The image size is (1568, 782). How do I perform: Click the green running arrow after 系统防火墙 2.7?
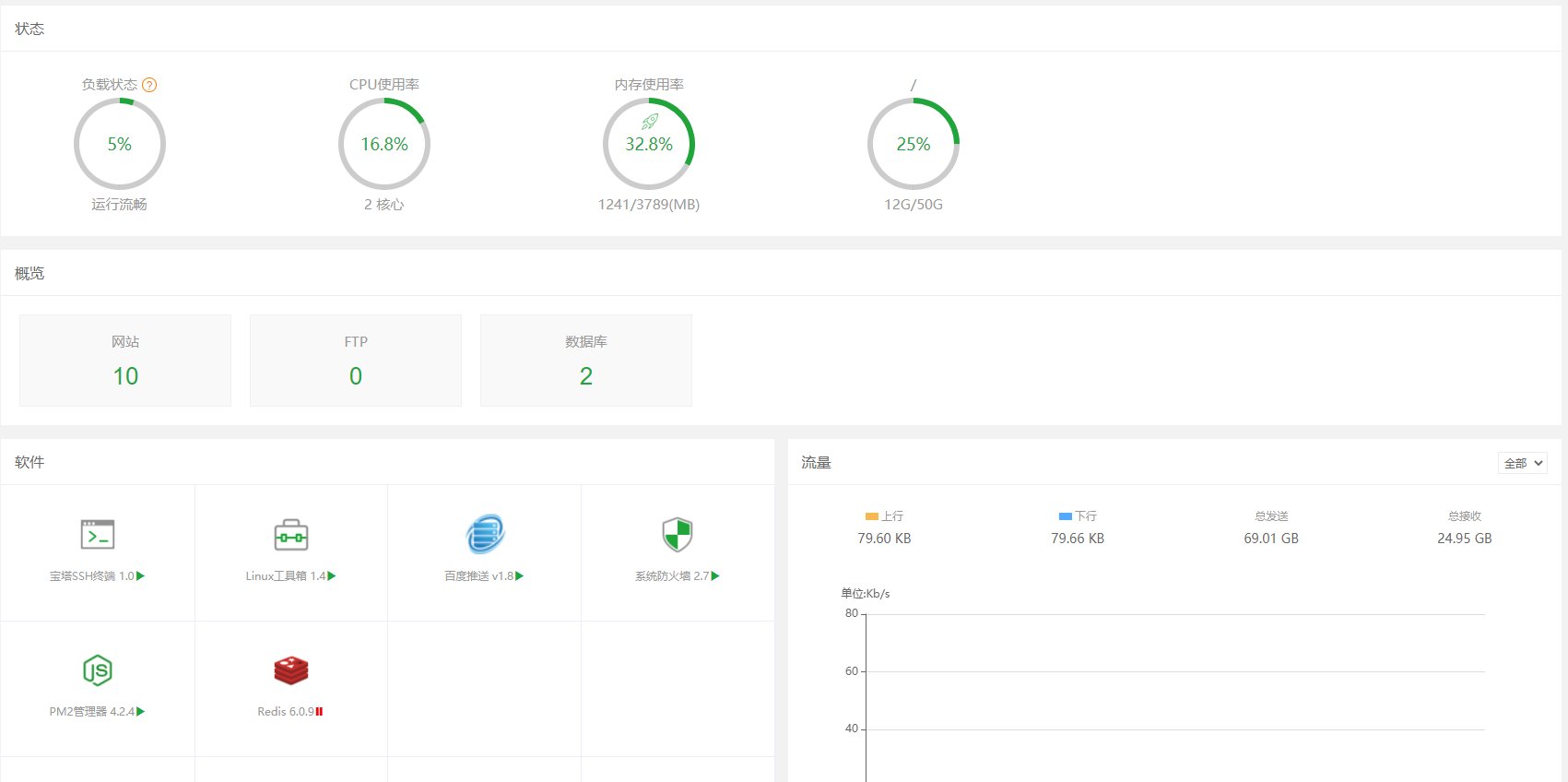pos(715,576)
